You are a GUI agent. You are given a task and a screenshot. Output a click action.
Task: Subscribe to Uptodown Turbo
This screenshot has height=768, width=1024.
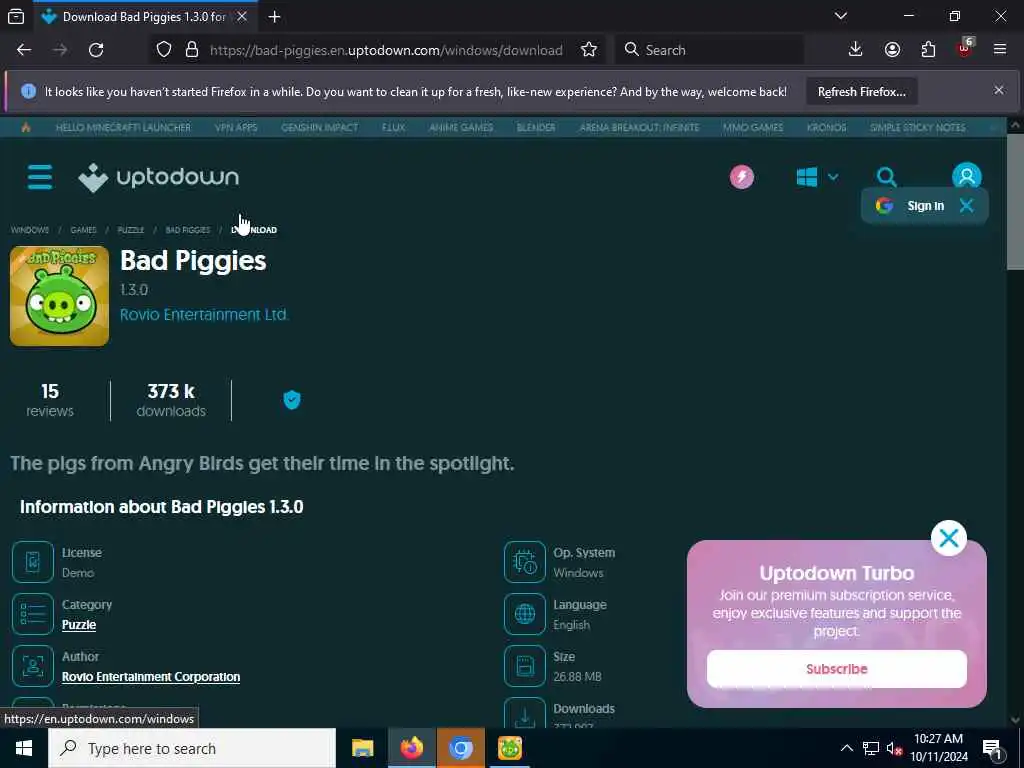[x=837, y=669]
